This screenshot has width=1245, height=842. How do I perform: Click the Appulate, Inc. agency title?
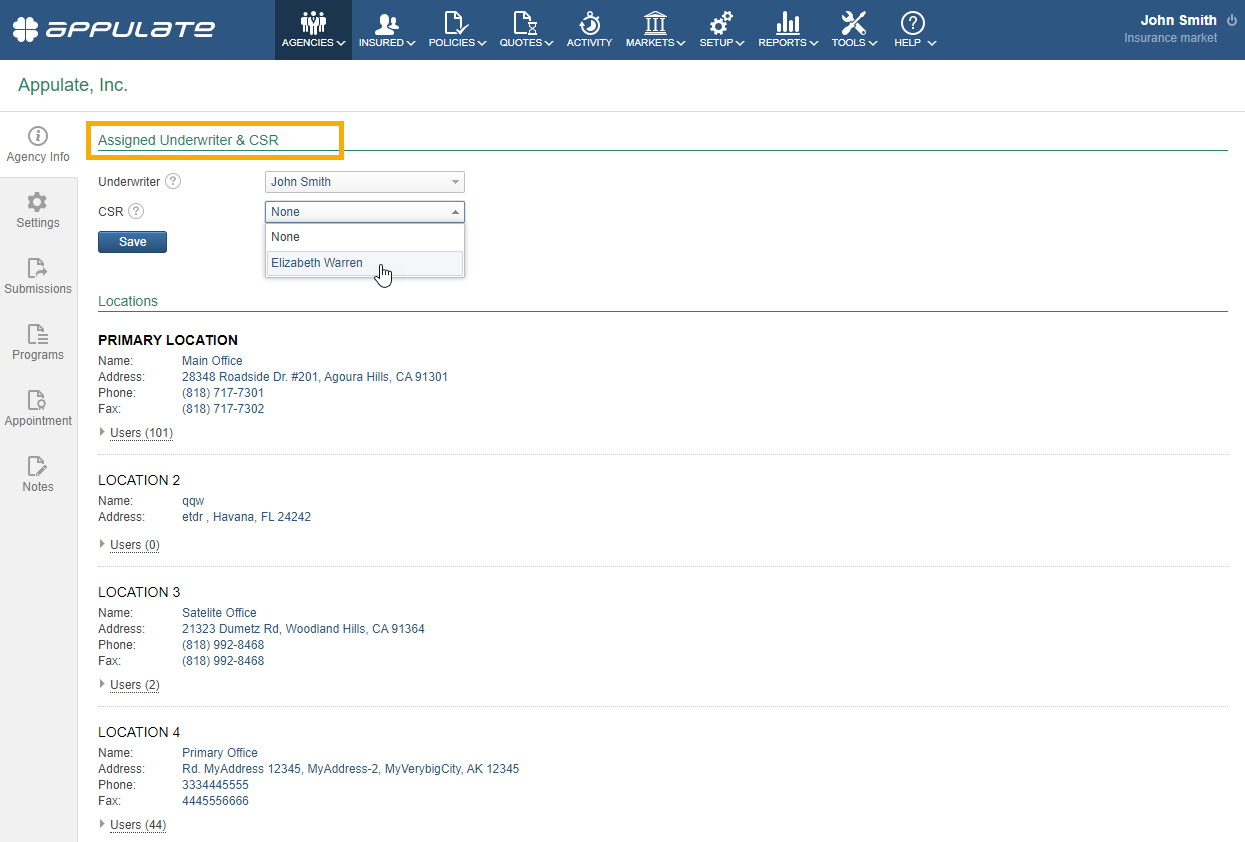73,86
